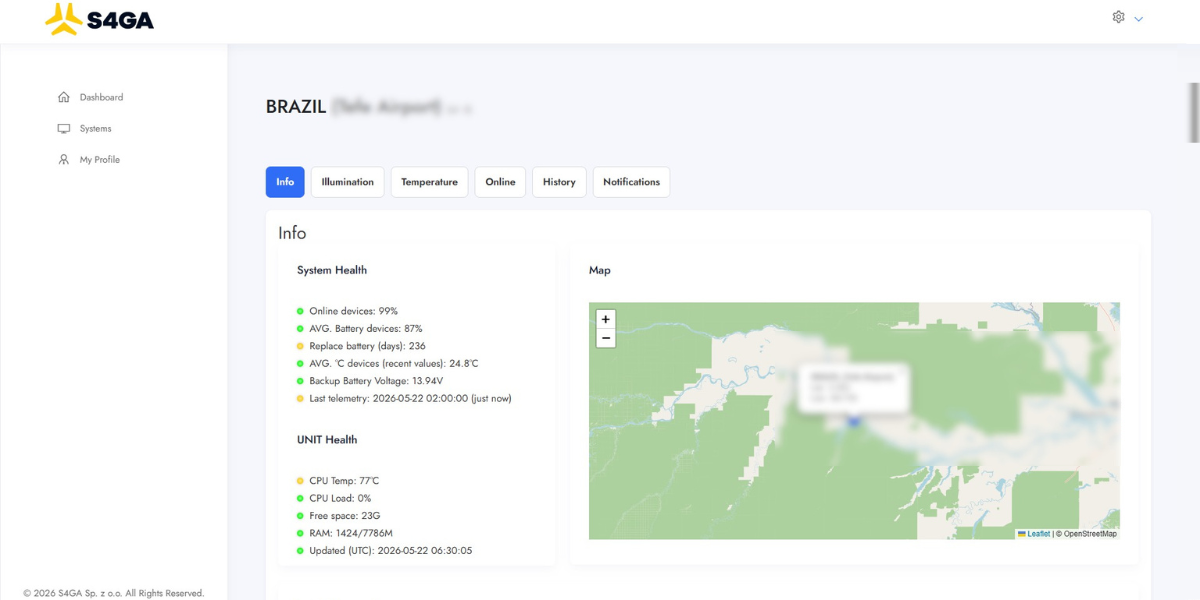Zoom in the map with plus button
The height and width of the screenshot is (600, 1200).
(x=605, y=319)
